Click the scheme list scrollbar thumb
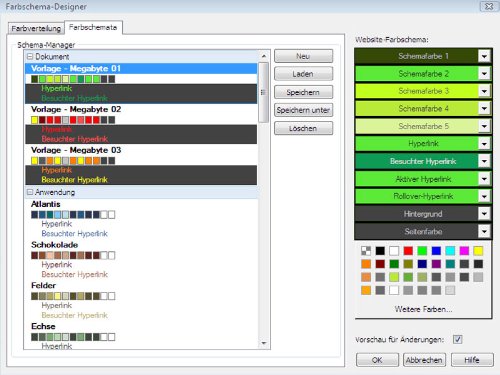 [264, 92]
